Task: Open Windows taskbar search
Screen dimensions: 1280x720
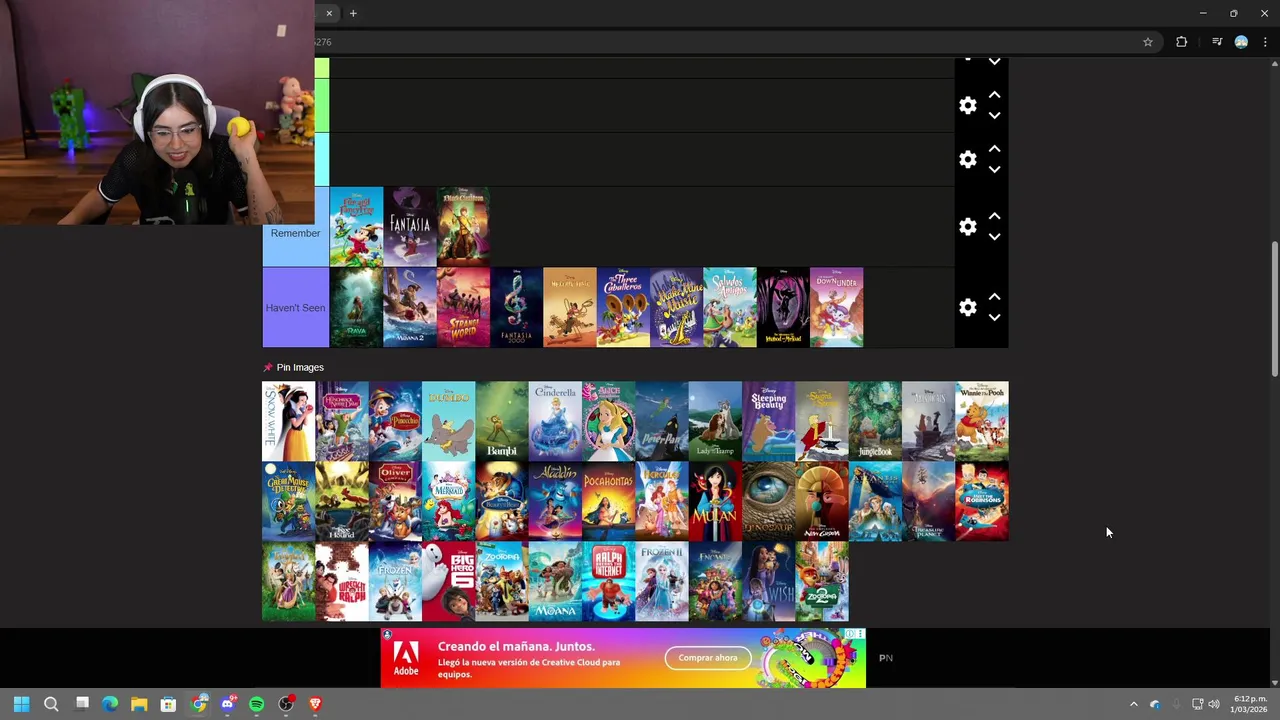Action: click(51, 704)
